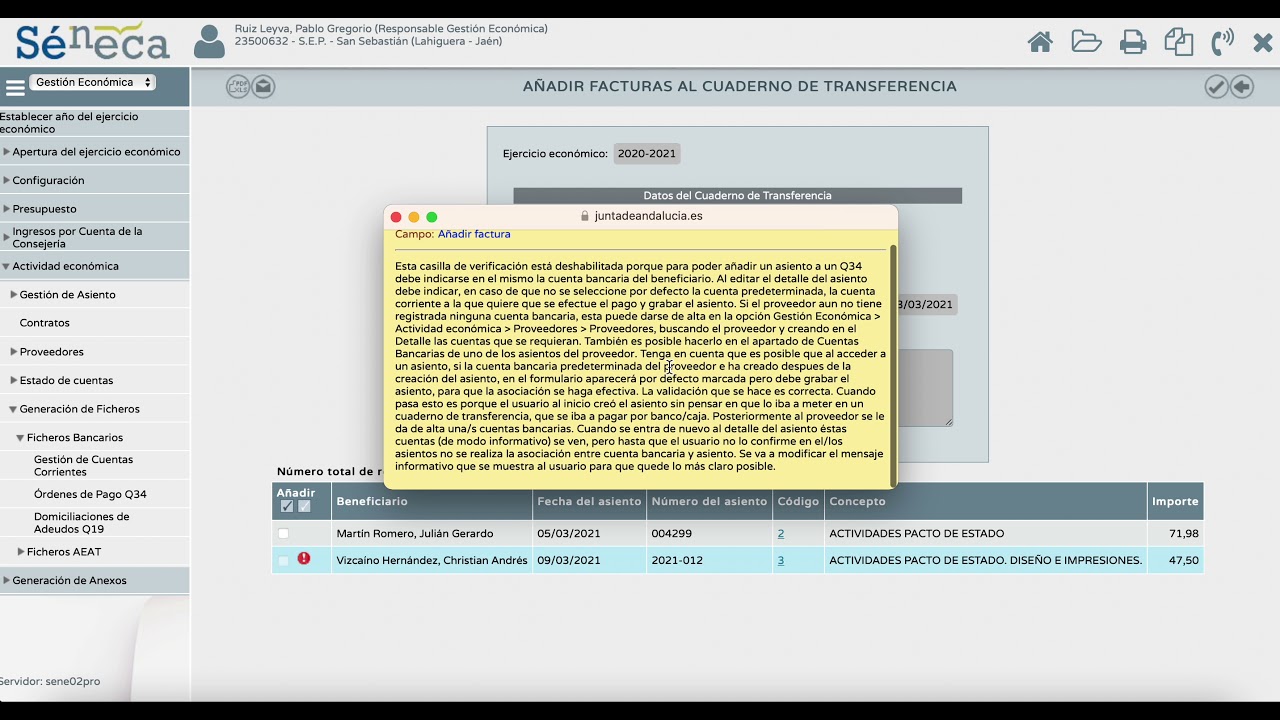Screen dimensions: 1280x720
Task: Click Establecer año del ejercicio económico
Action: click(x=69, y=123)
